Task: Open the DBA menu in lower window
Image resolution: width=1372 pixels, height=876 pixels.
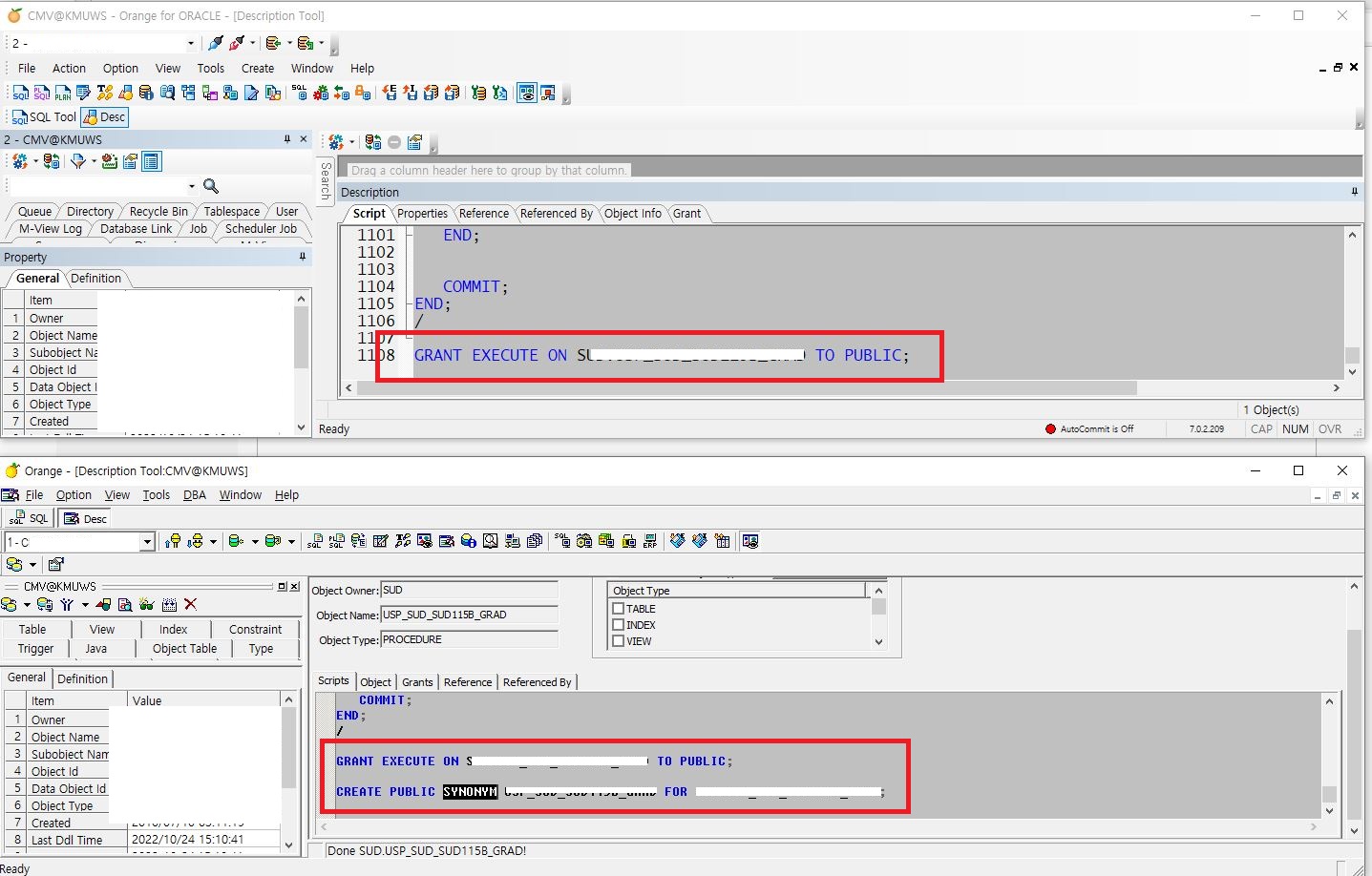Action: (194, 495)
